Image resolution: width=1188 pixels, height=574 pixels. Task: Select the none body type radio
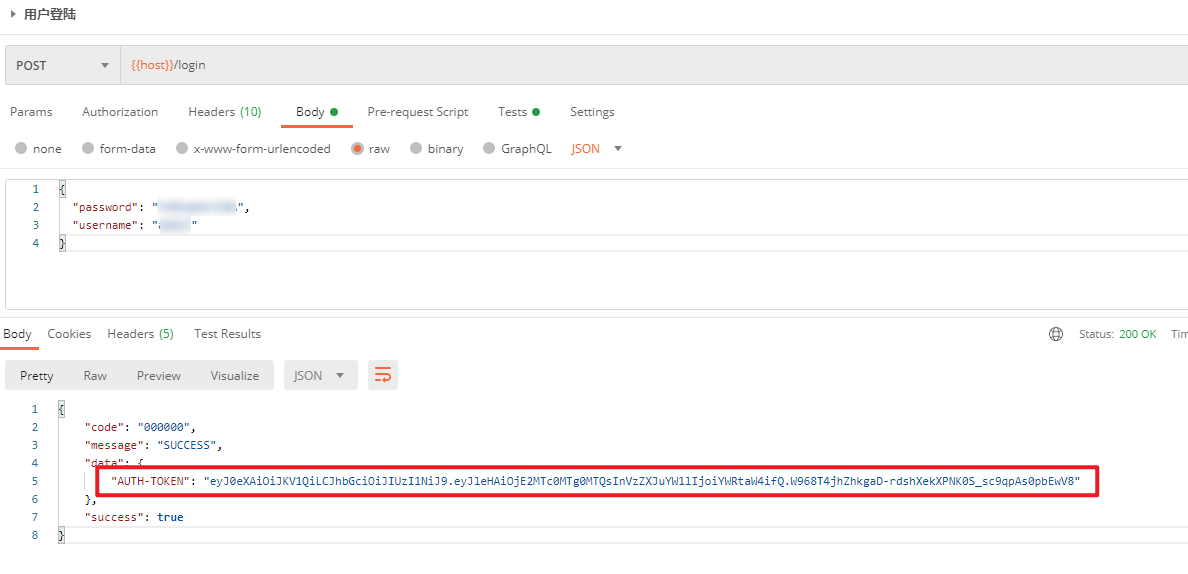pos(21,149)
